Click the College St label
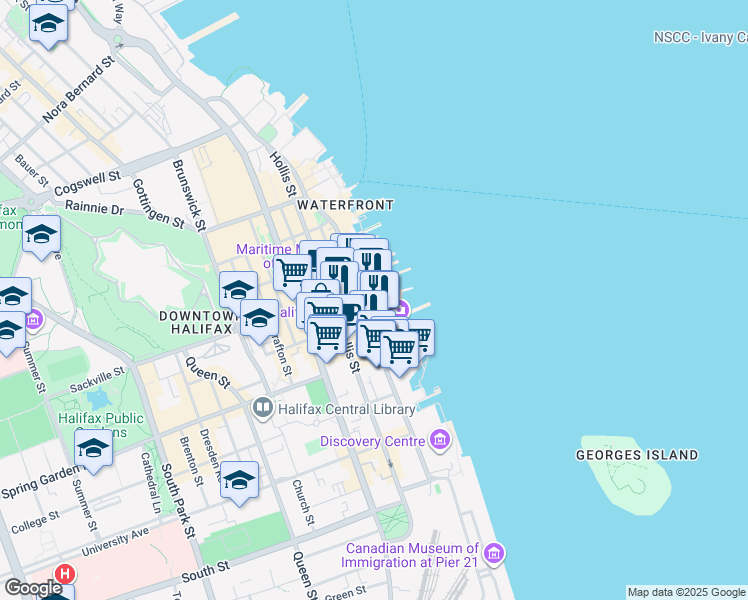Image resolution: width=748 pixels, height=600 pixels. [x=36, y=522]
